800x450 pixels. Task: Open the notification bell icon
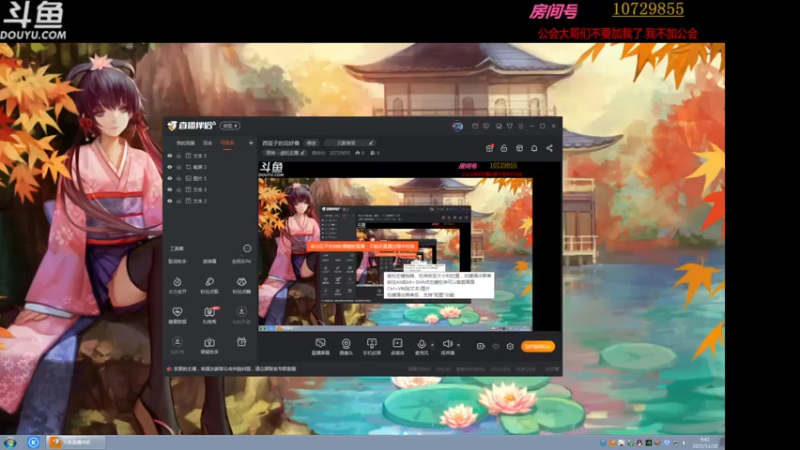click(x=534, y=148)
